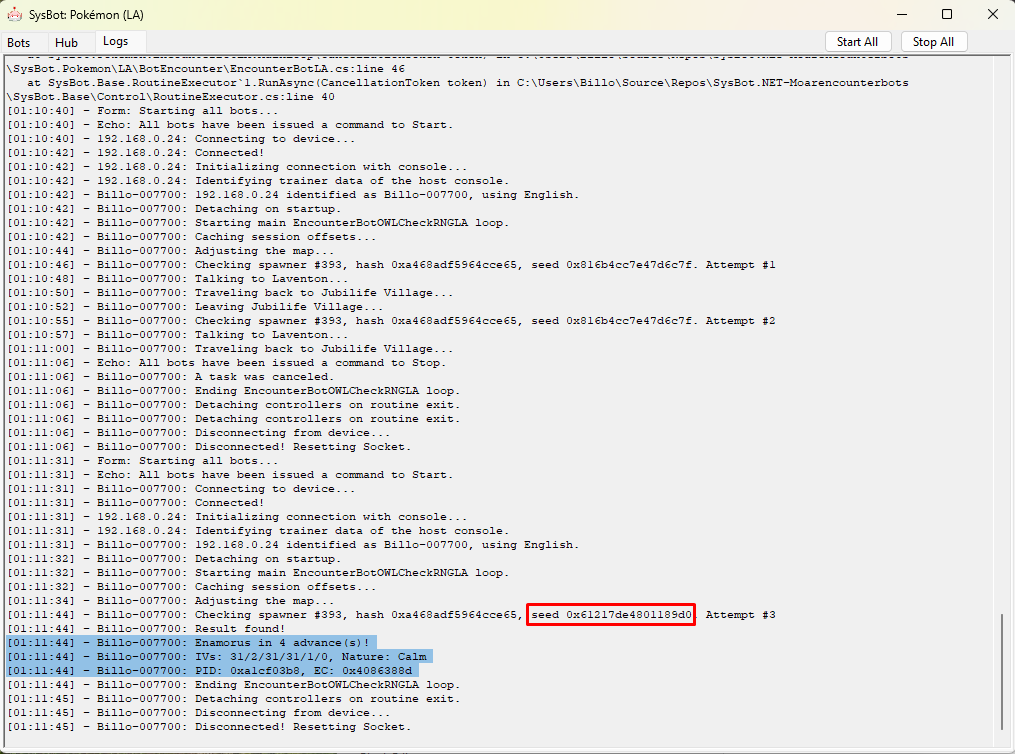The image size is (1015, 754).
Task: Maximize the SysBot window
Action: 946,14
